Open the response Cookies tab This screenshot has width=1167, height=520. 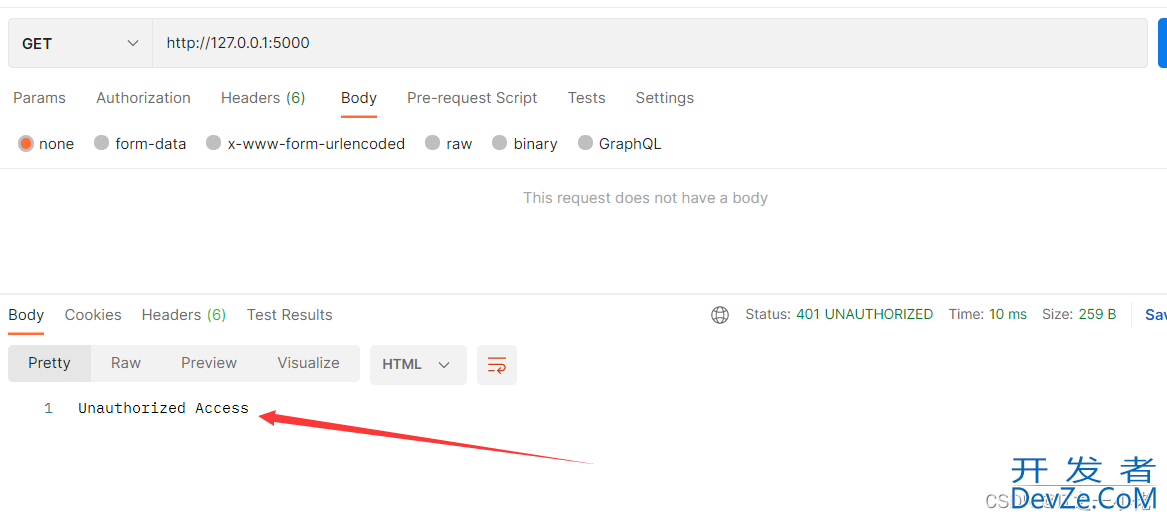pos(93,315)
